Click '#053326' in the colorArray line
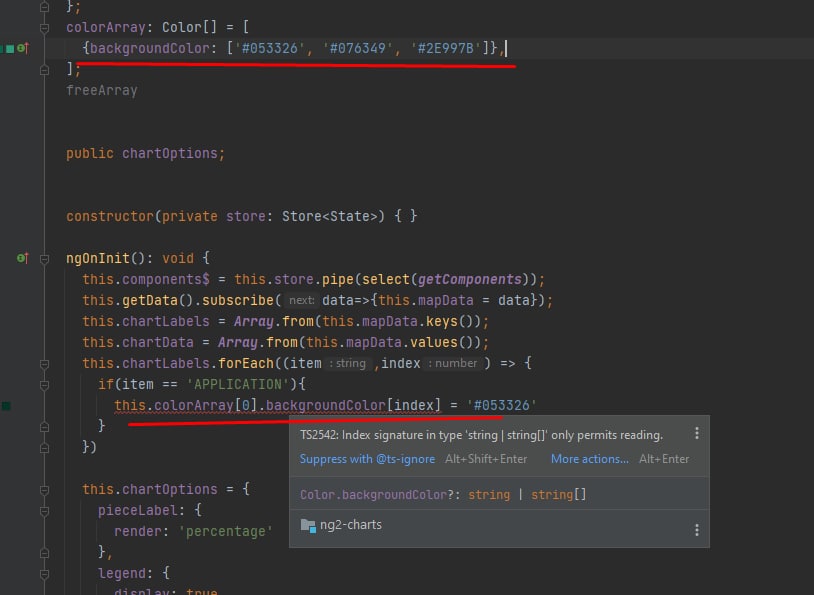814x595 pixels. click(x=269, y=48)
